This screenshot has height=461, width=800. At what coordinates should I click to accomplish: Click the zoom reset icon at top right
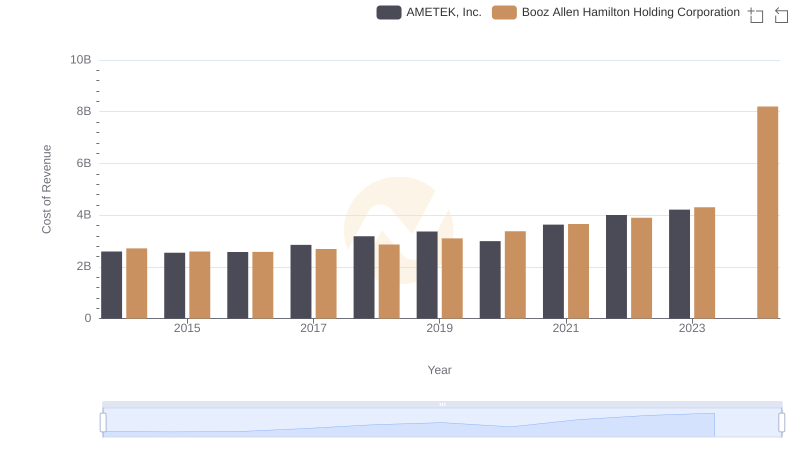click(781, 15)
